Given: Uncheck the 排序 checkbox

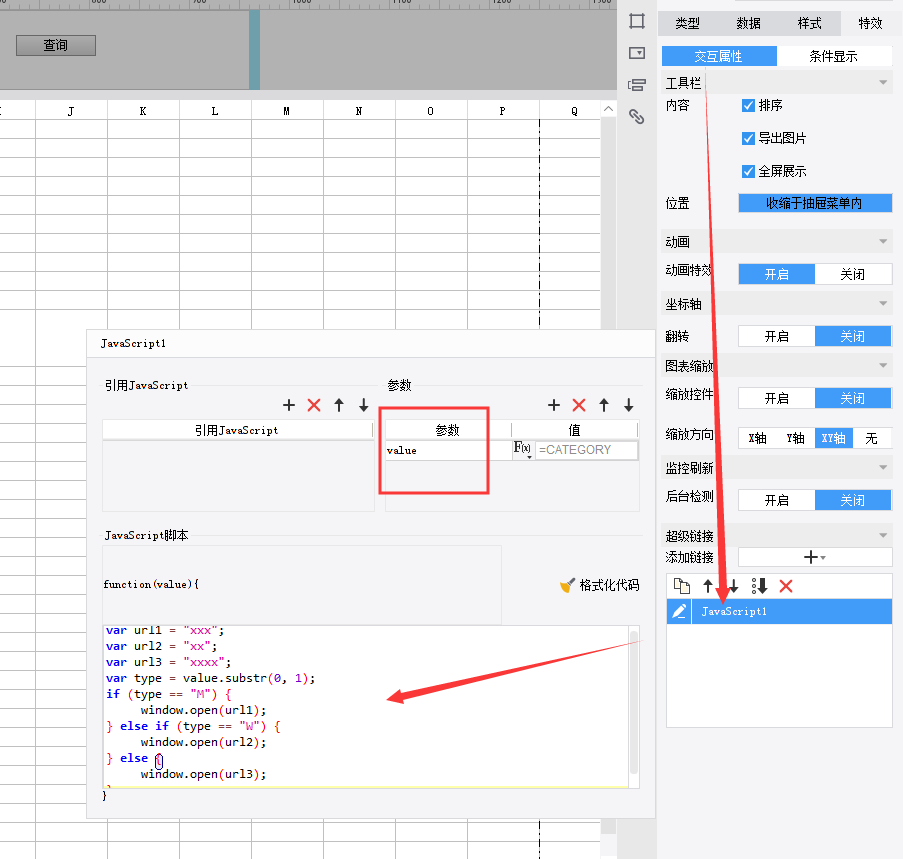Looking at the screenshot, I should pos(748,105).
